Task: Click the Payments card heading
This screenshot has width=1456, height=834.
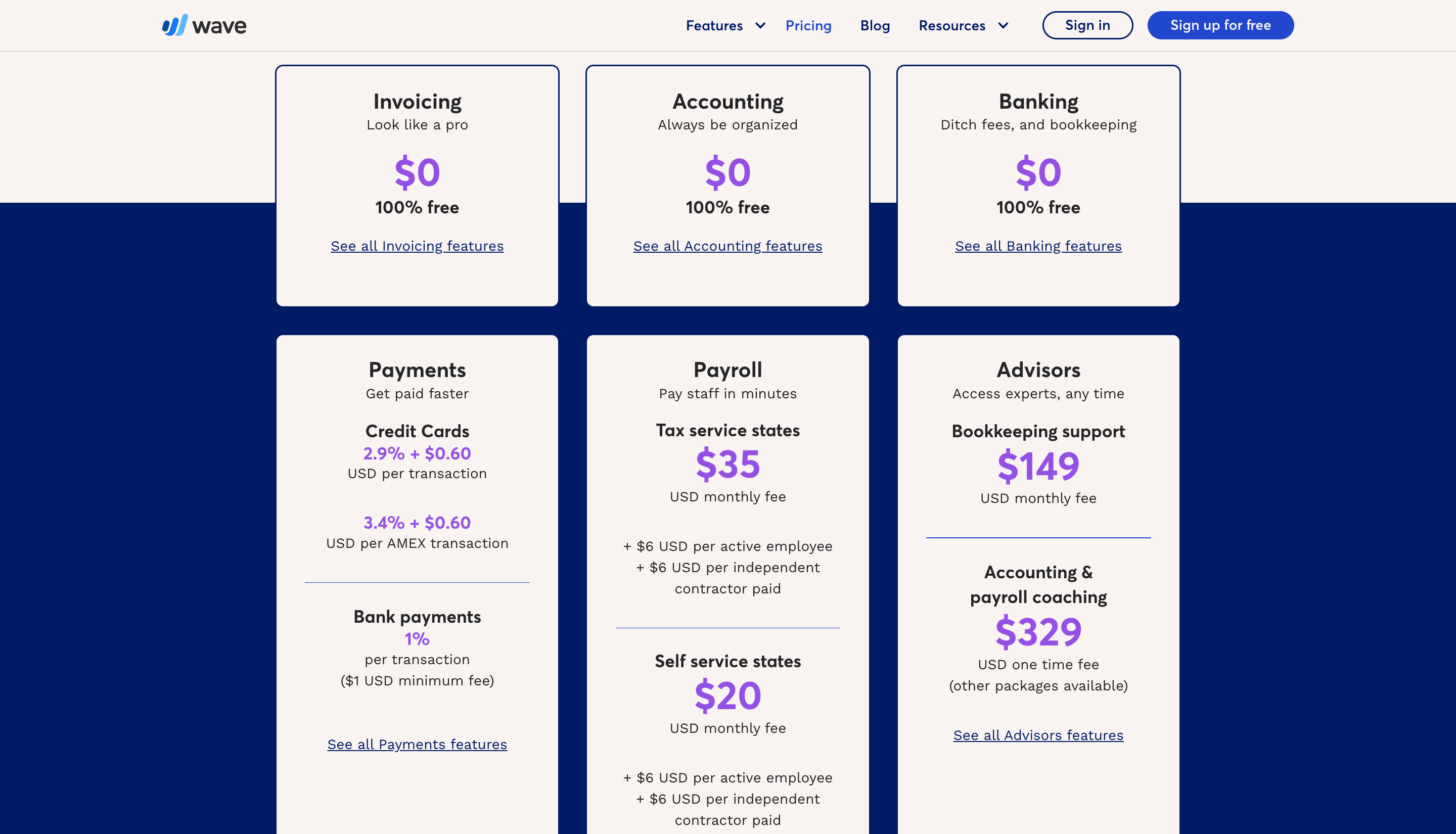Action: coord(417,370)
